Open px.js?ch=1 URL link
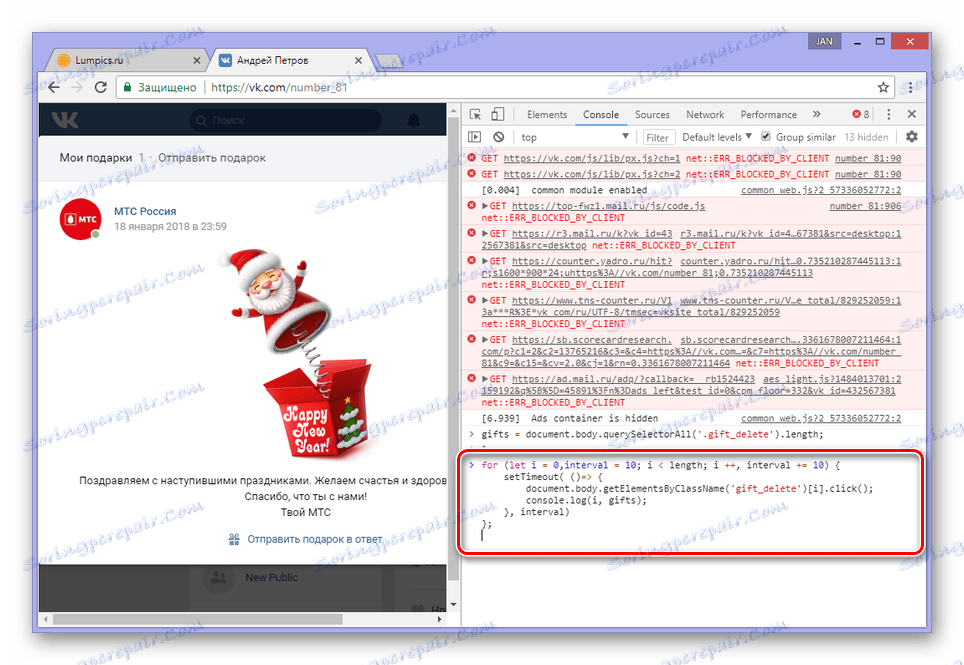Viewport: 964px width, 665px height. (x=592, y=158)
